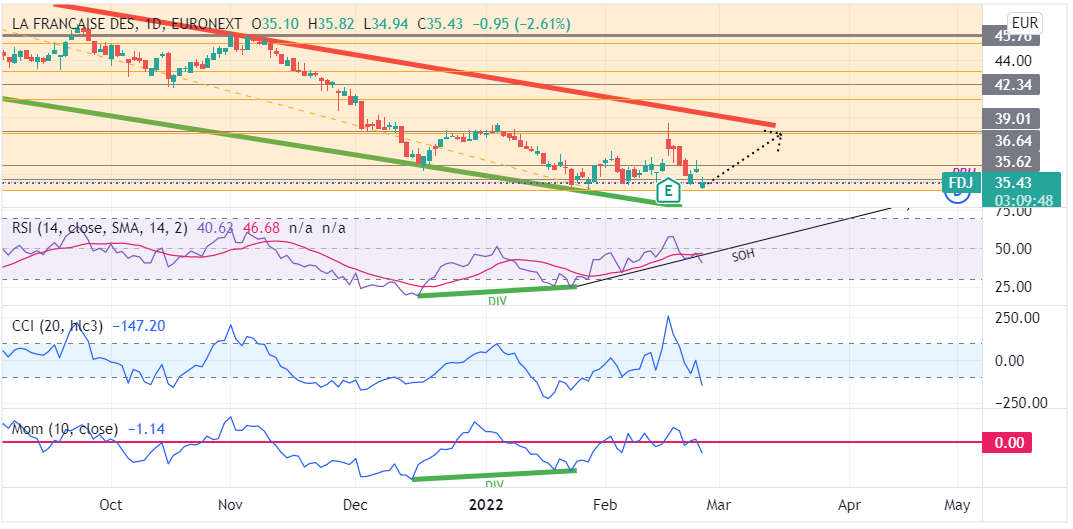Click the 45.76 price level label
The width and height of the screenshot is (1073, 529).
tap(1011, 36)
